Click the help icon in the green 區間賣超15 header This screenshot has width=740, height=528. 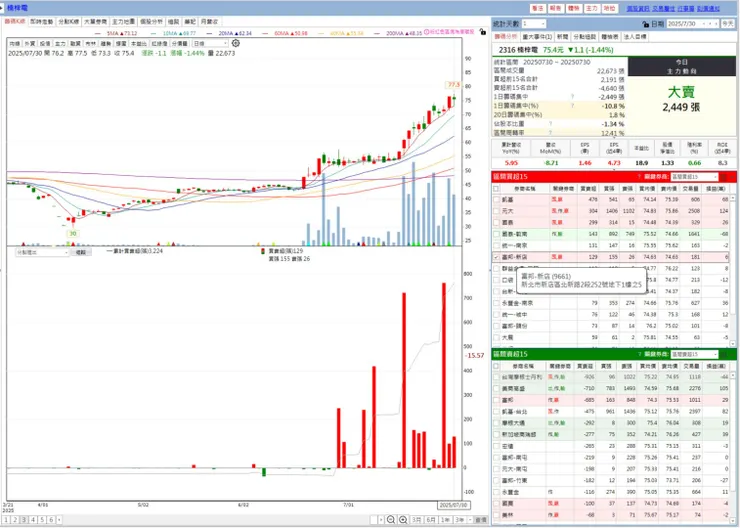pos(639,354)
